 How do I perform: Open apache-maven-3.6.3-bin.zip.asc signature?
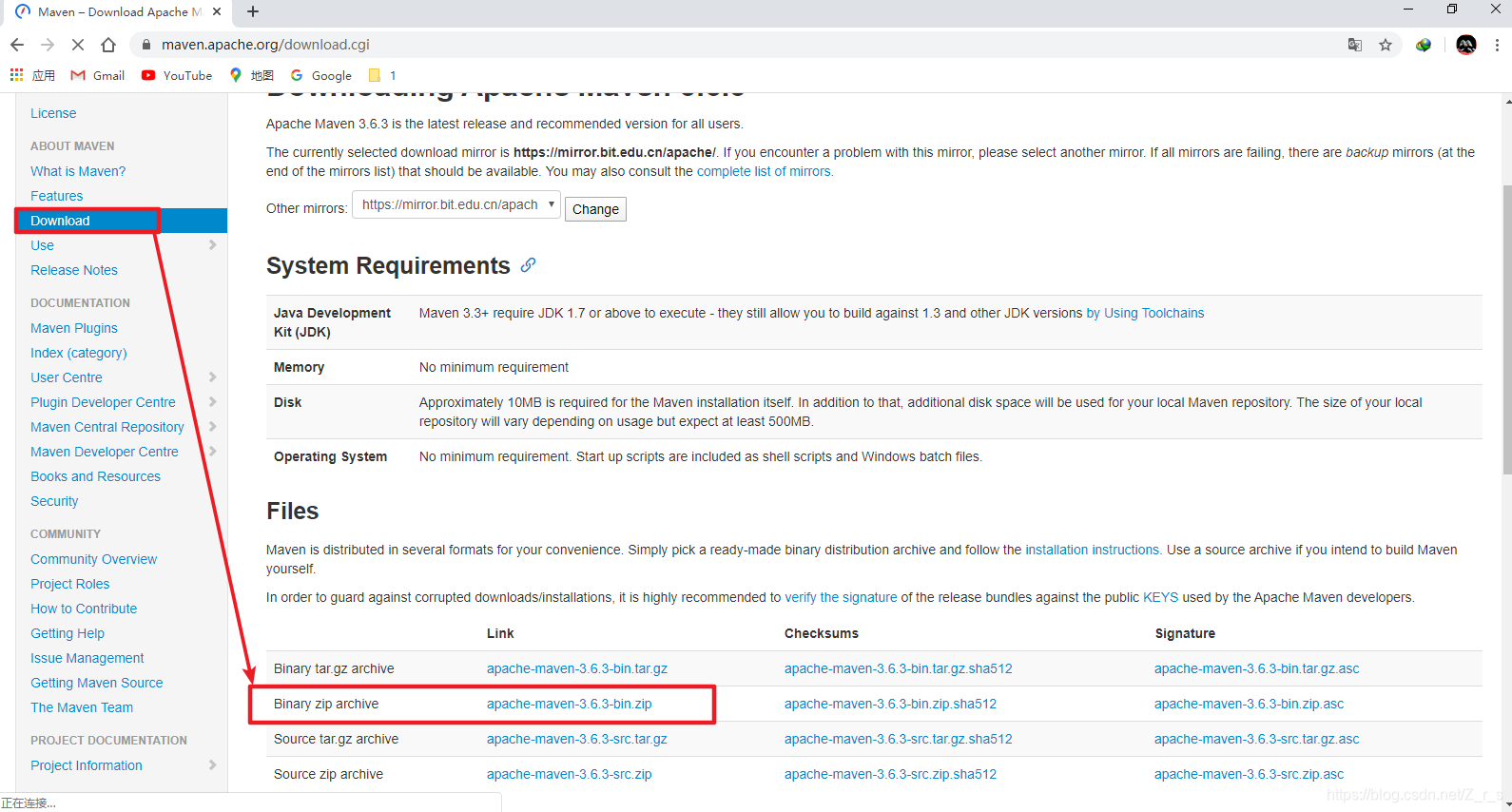click(x=1250, y=704)
